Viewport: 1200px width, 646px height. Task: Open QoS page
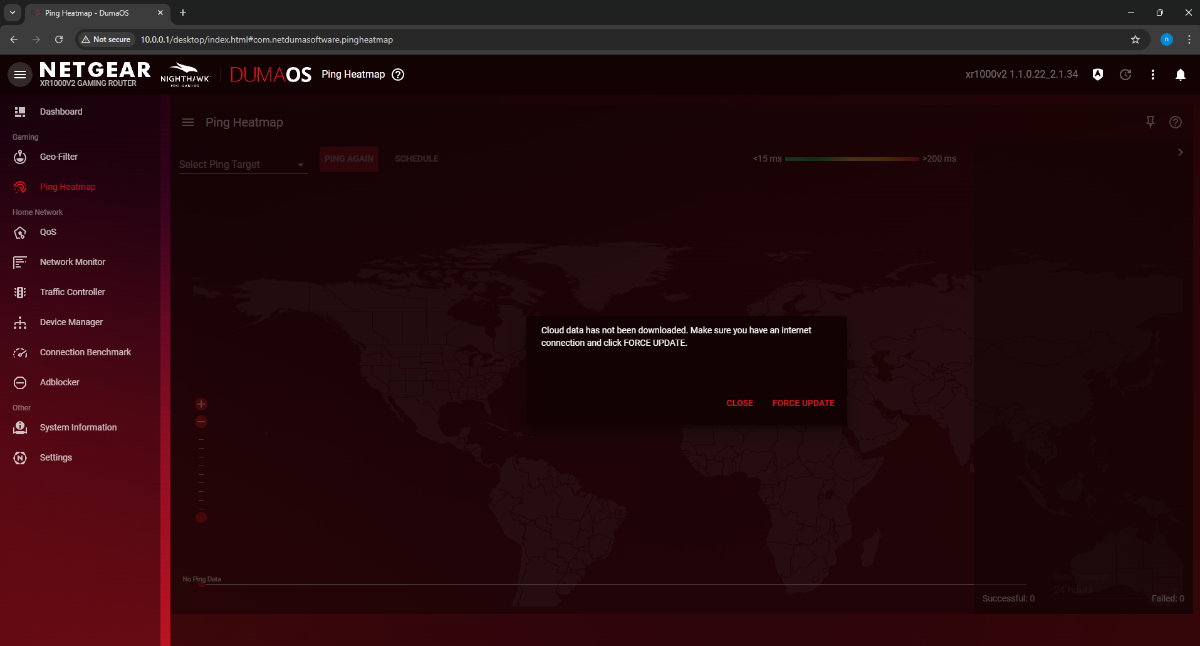48,232
